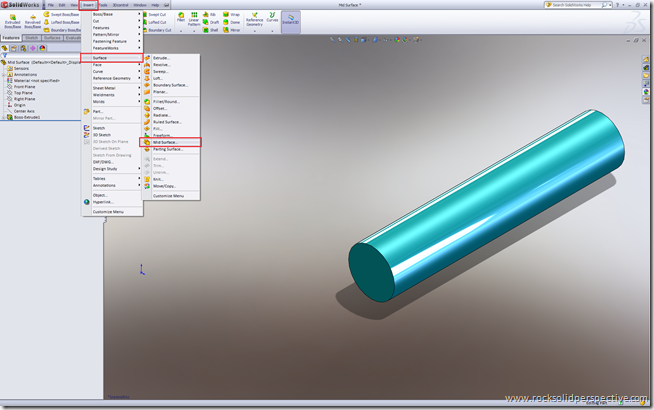This screenshot has height=410, width=654.
Task: Open the Window menu
Action: tap(140, 5)
